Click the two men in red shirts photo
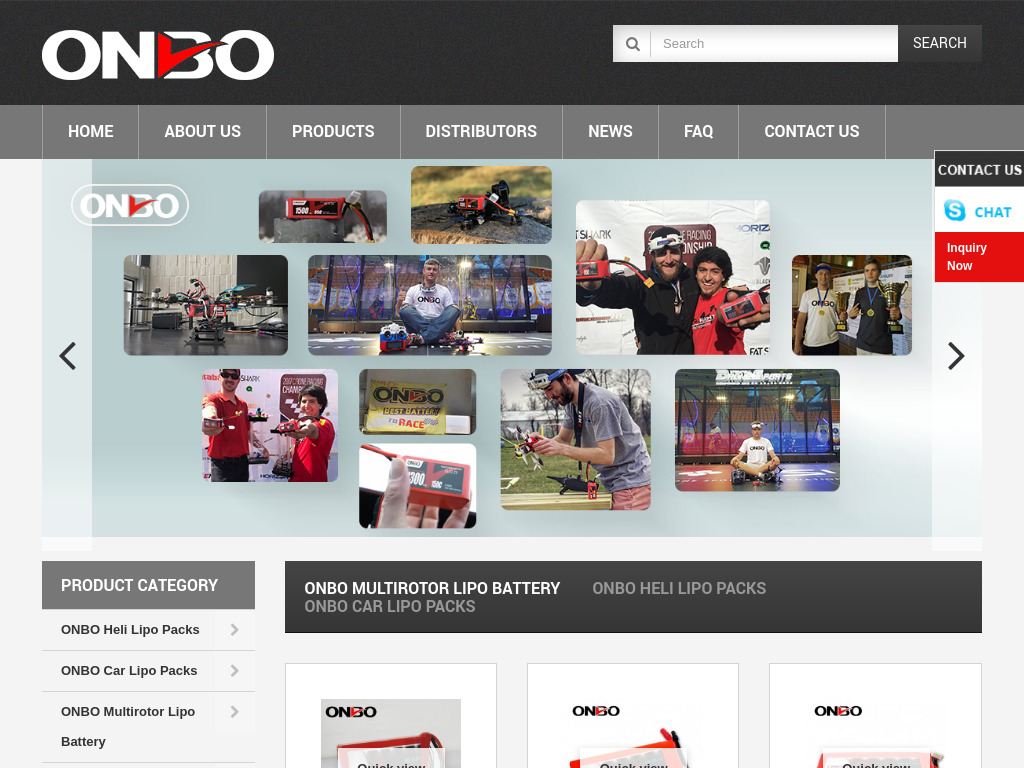 point(270,425)
